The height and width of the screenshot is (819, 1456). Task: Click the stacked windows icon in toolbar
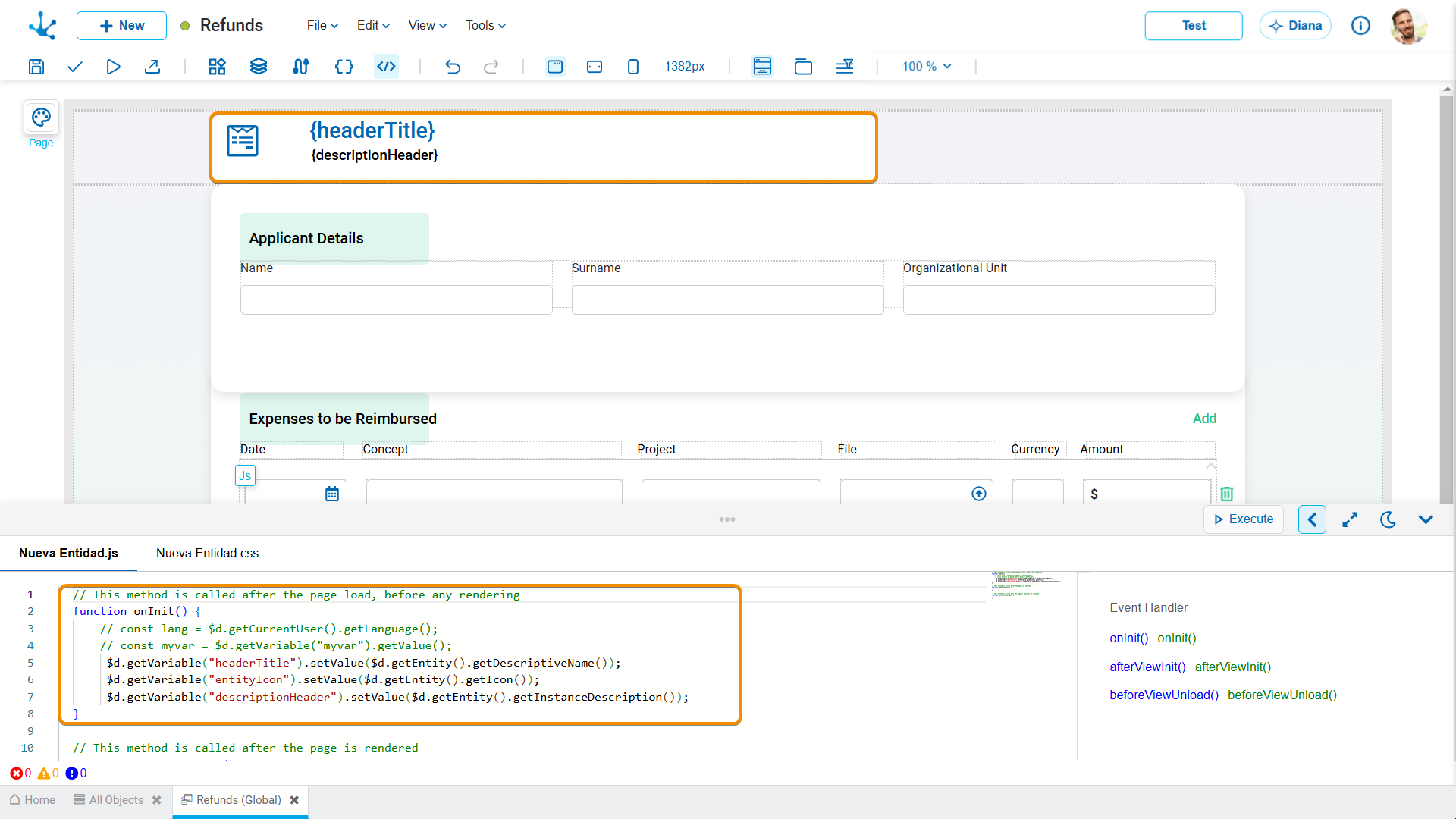(x=803, y=67)
